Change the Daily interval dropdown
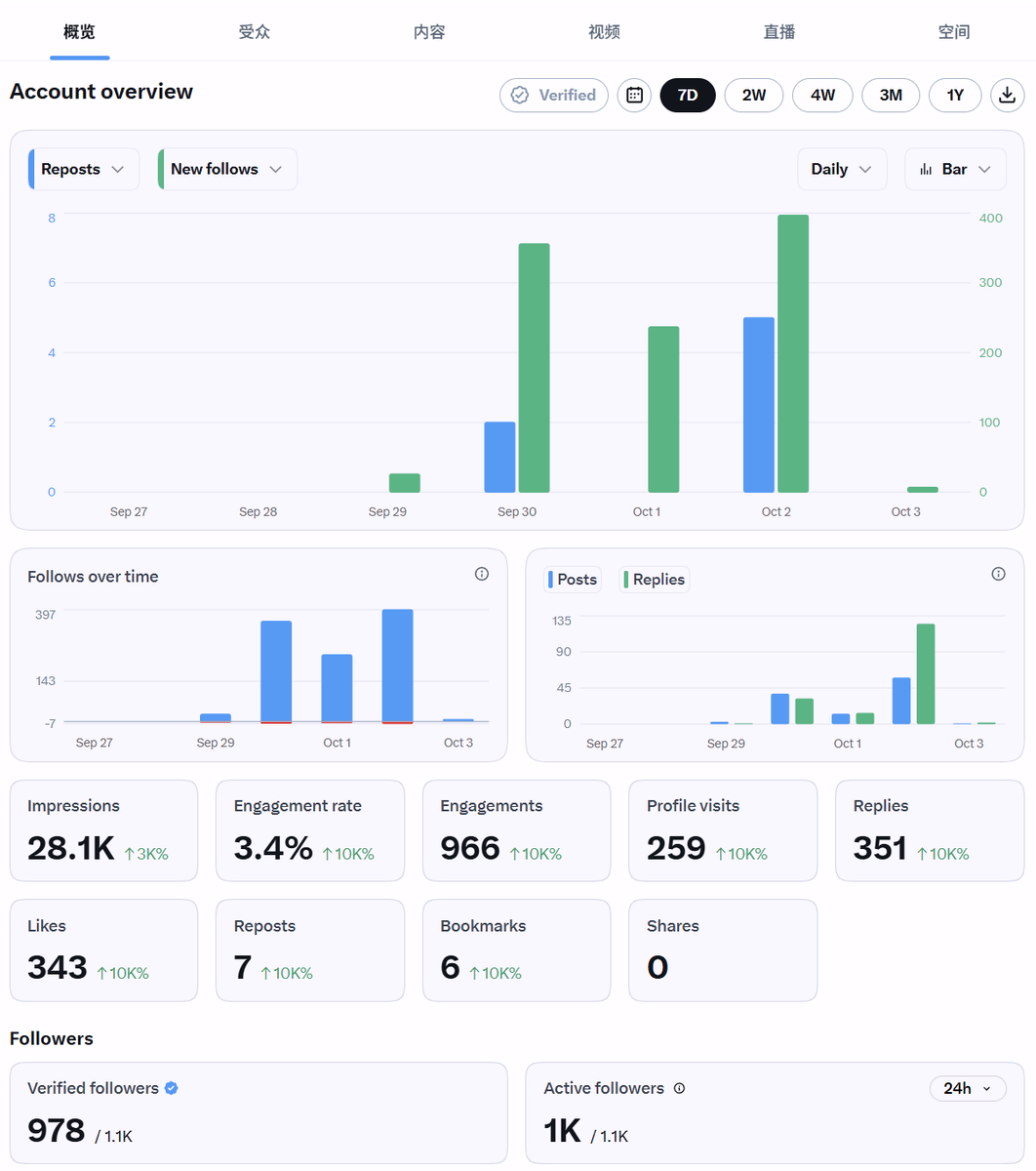Image resolution: width=1036 pixels, height=1171 pixels. click(842, 169)
